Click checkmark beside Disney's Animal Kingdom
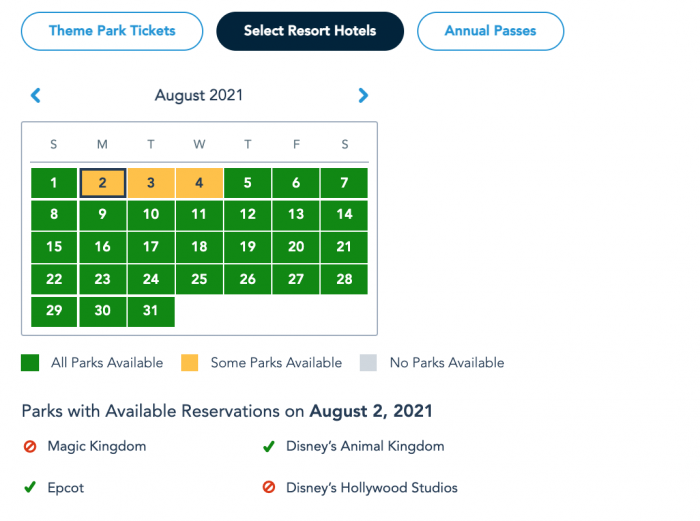The image size is (700, 521). click(x=268, y=446)
